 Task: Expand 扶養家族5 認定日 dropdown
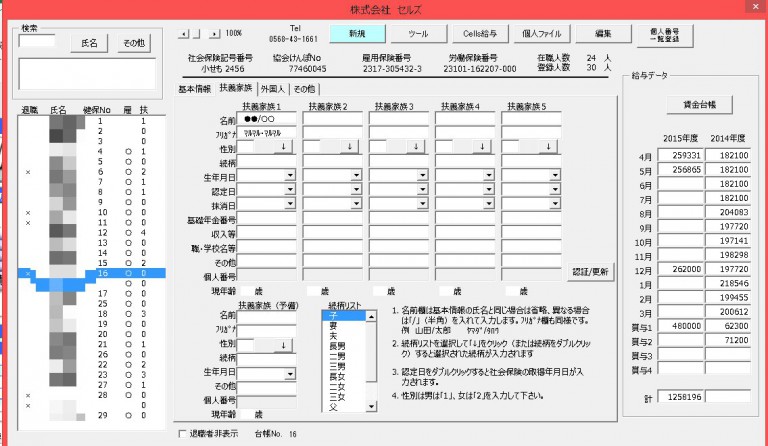tap(554, 189)
